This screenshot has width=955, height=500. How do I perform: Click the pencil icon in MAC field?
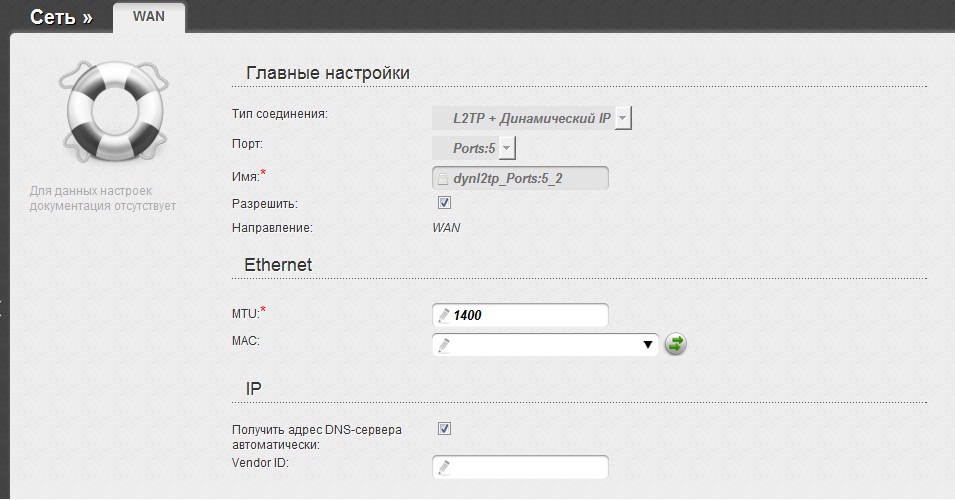[x=444, y=345]
